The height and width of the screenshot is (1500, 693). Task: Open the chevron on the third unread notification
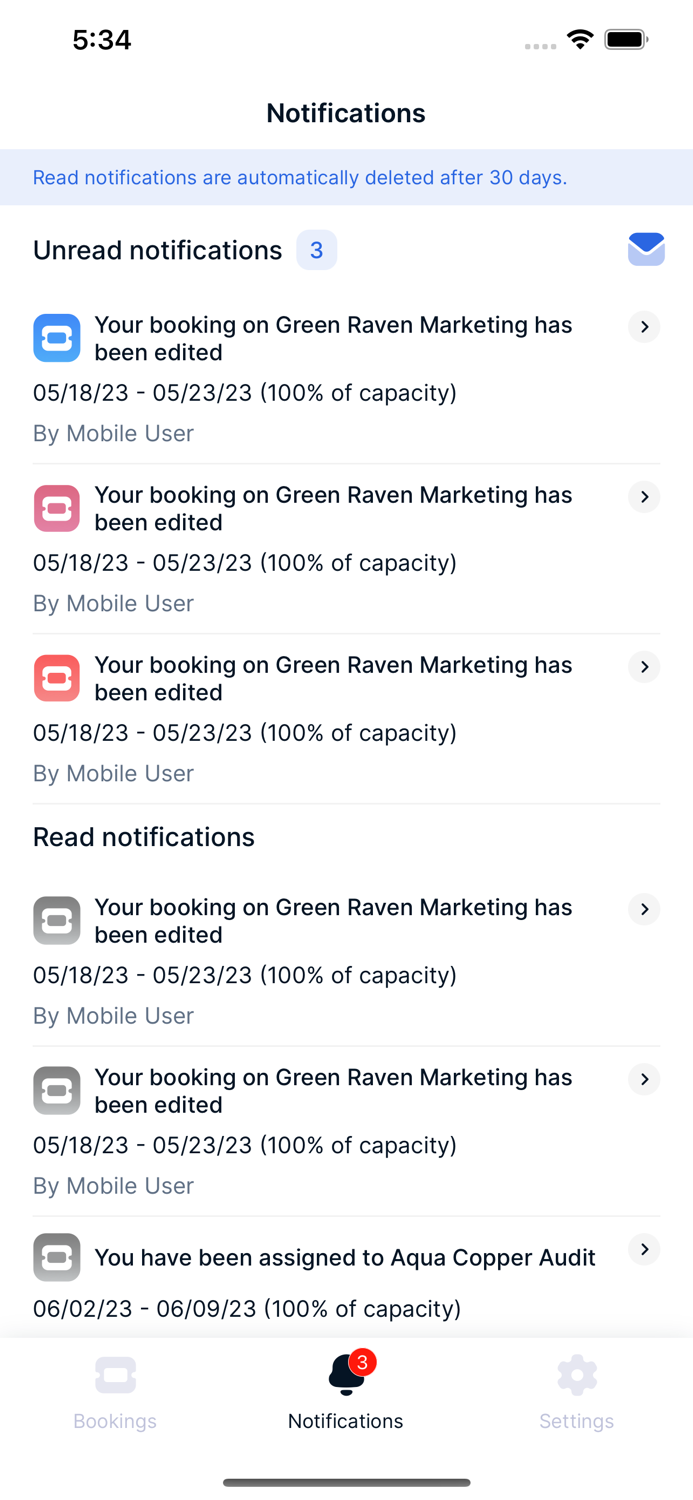(x=643, y=667)
